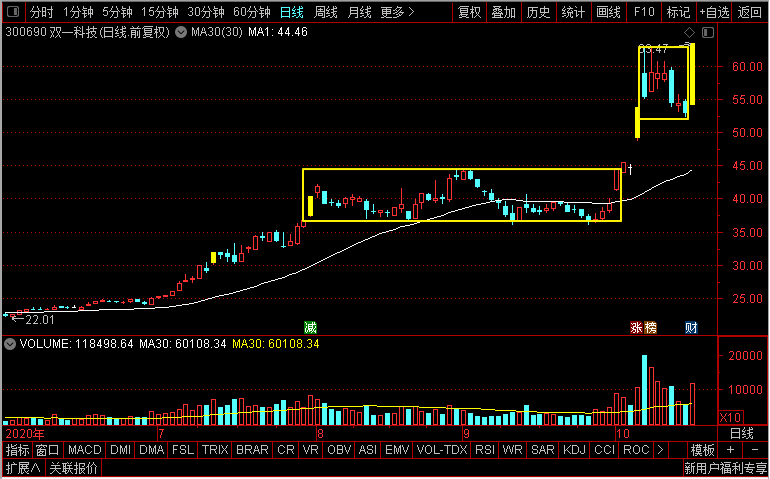Select the SAR indicator

[543, 450]
